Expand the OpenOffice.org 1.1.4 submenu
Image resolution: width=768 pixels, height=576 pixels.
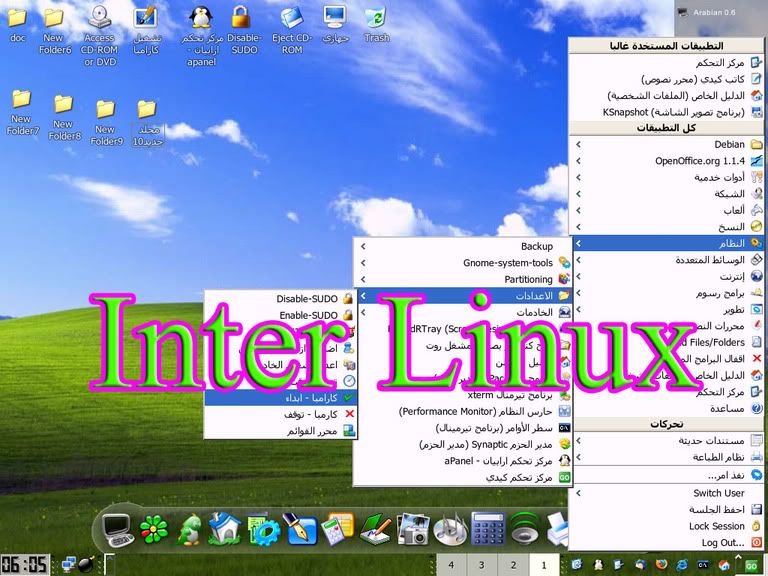click(668, 161)
